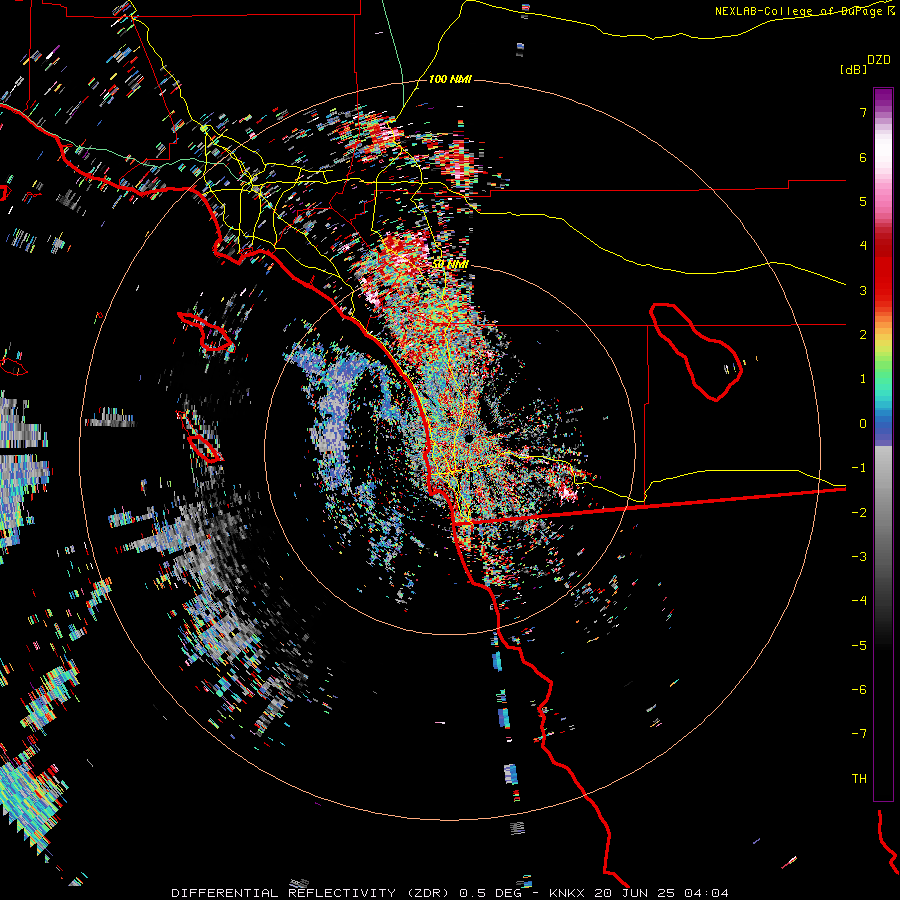Select the 7 dB tick label on the scale
The image size is (900, 900).
tap(863, 112)
